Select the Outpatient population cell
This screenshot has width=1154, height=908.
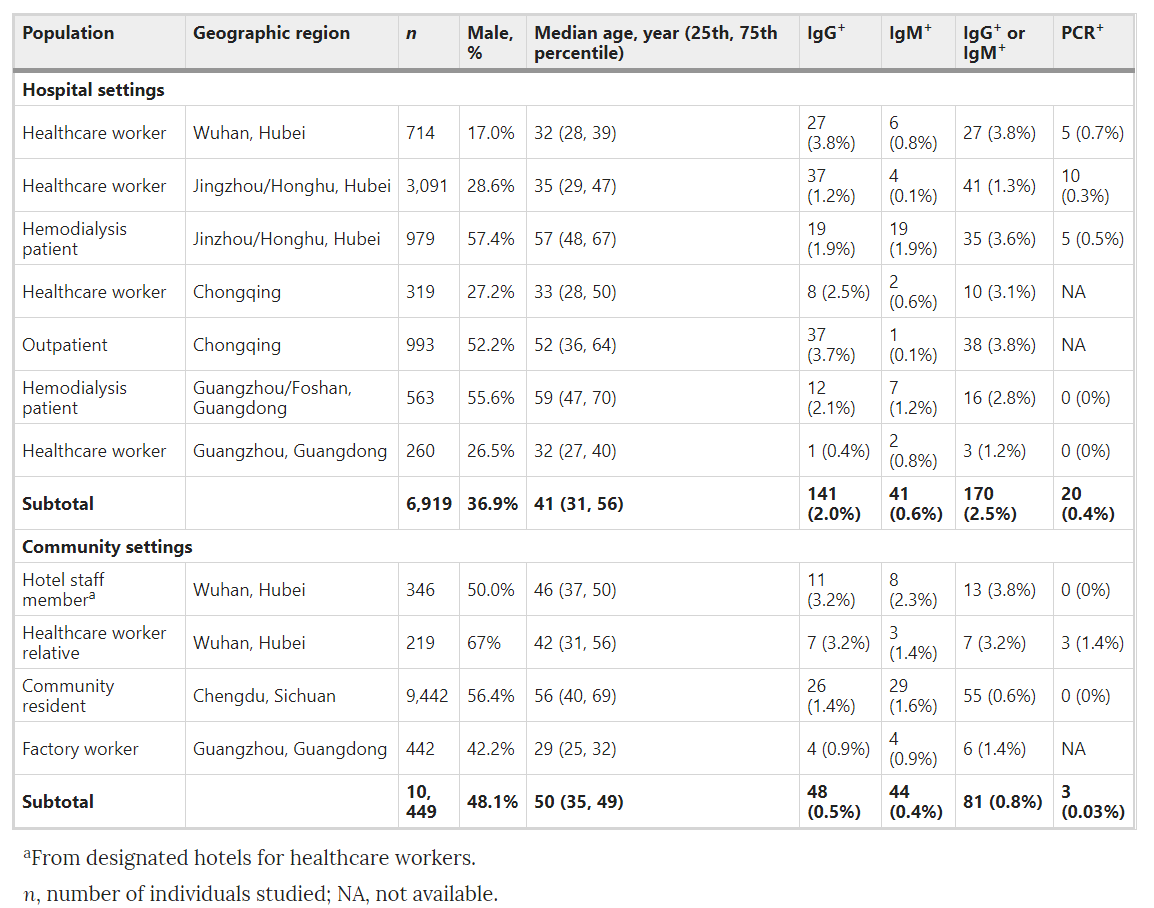click(x=65, y=345)
